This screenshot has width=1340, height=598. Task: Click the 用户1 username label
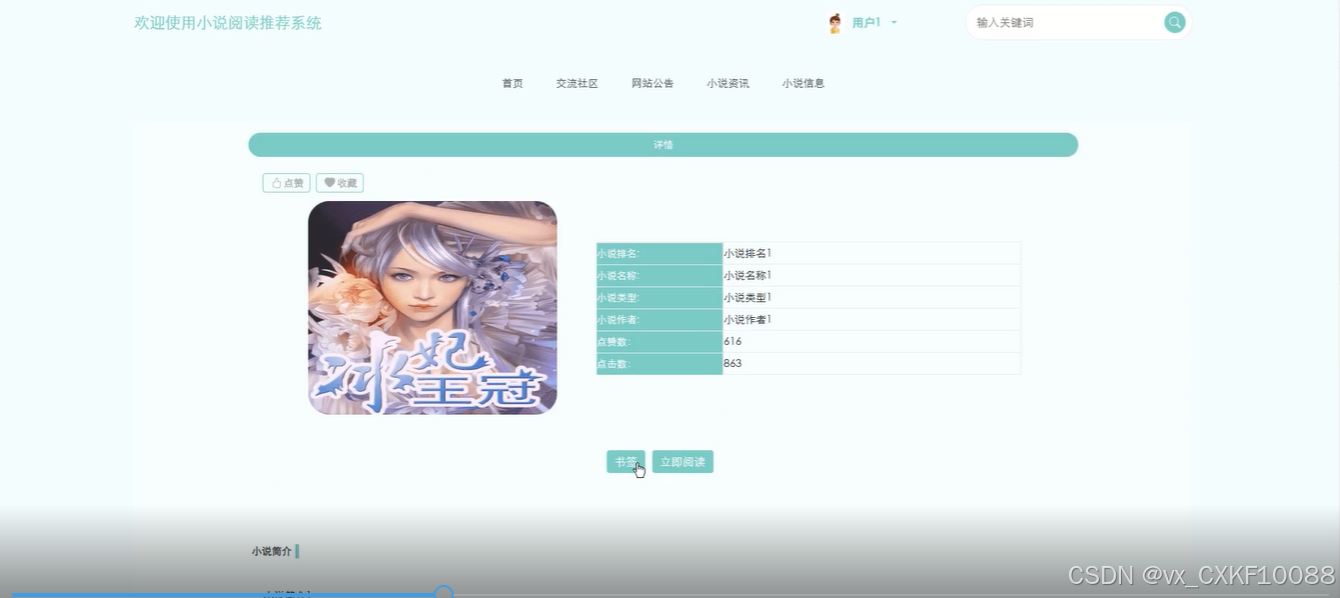click(866, 22)
